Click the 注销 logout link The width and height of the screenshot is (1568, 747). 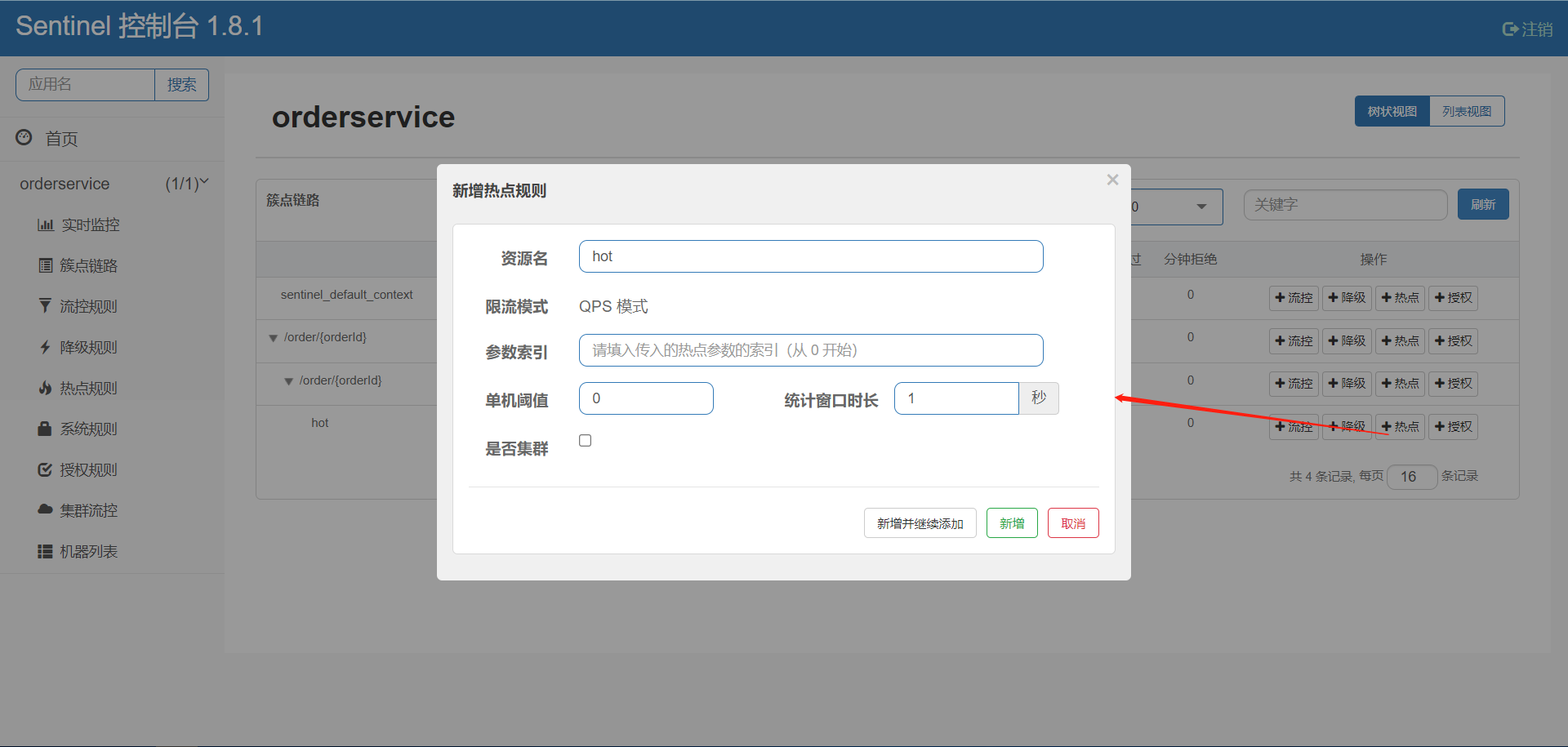pos(1528,29)
